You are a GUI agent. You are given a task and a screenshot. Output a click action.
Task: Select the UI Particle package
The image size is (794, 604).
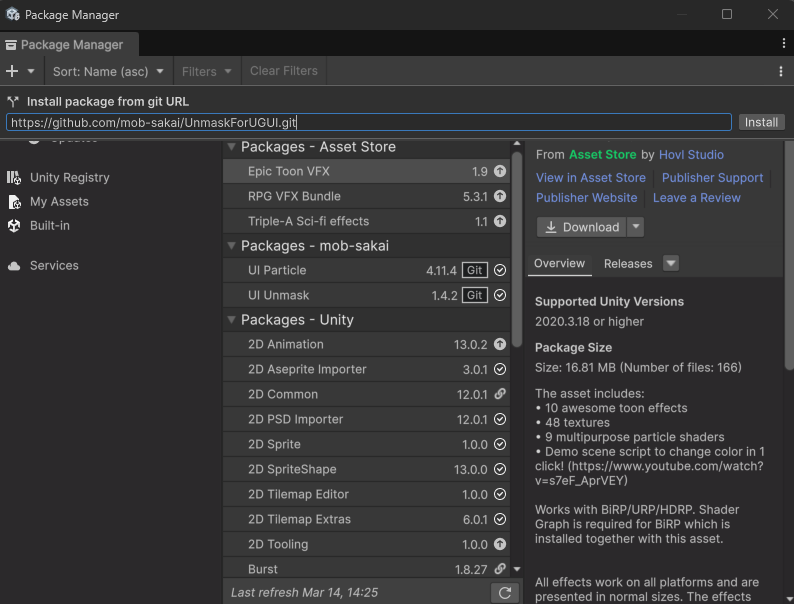point(366,270)
